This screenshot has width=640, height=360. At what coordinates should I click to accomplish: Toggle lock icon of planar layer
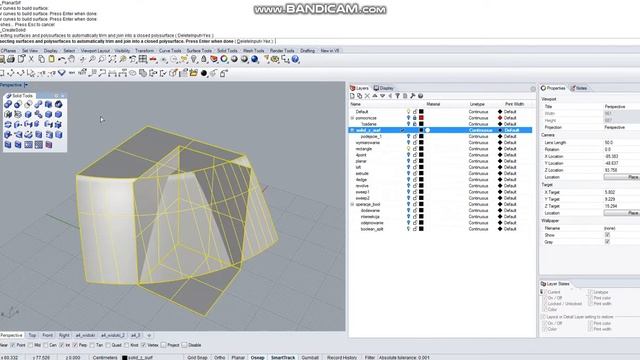point(415,161)
